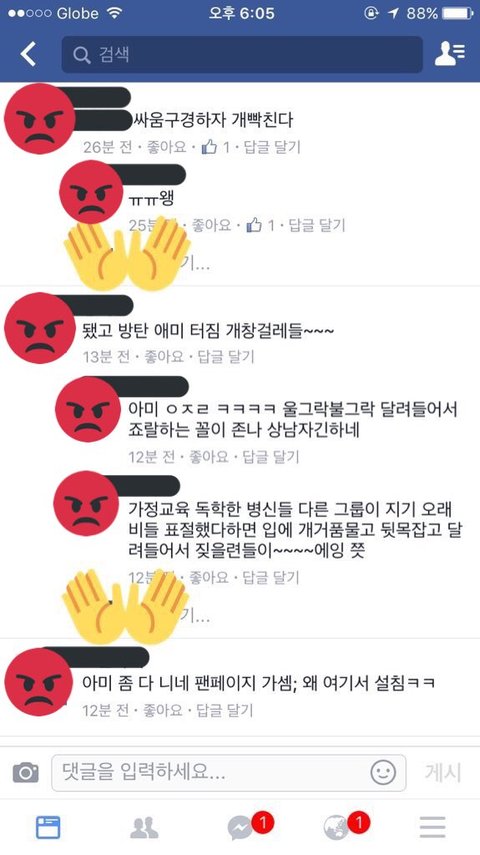Open the Friends tab at bottom
Viewport: 480px width, 855px height.
tap(144, 827)
